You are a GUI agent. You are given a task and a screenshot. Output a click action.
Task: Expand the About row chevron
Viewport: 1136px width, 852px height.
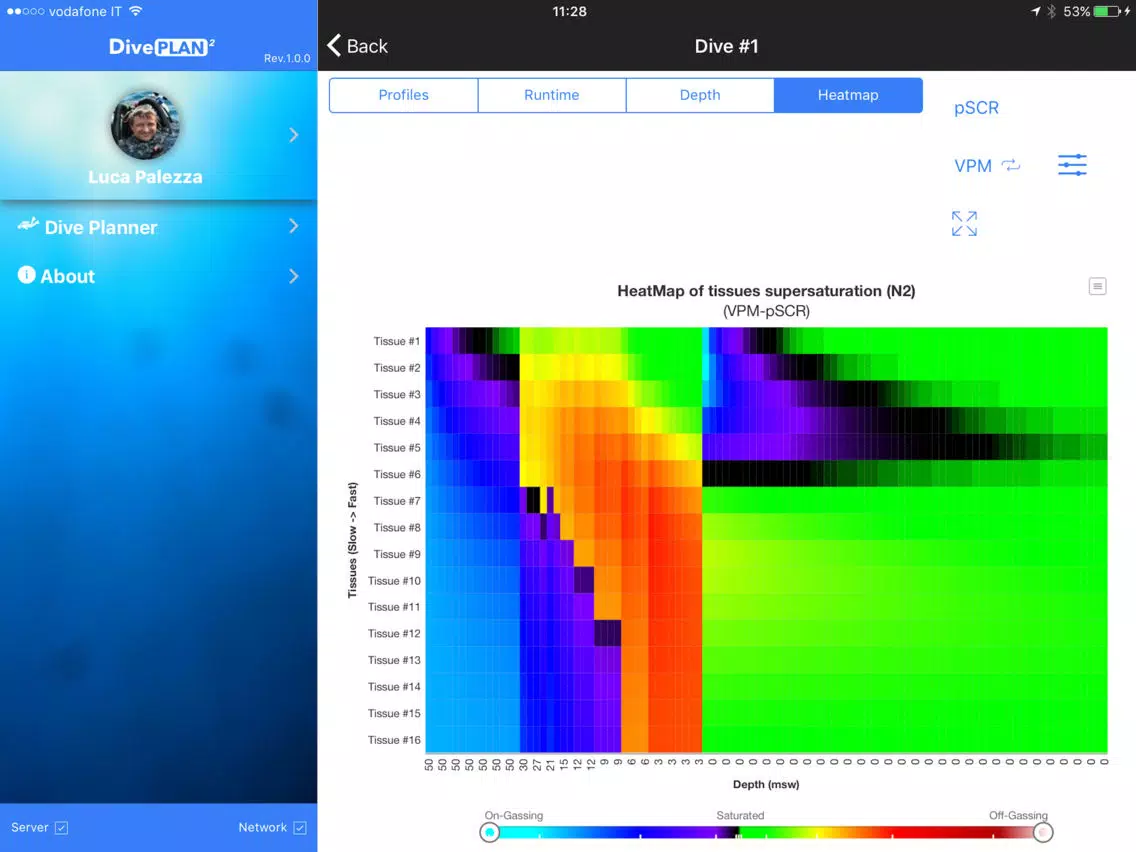point(293,276)
